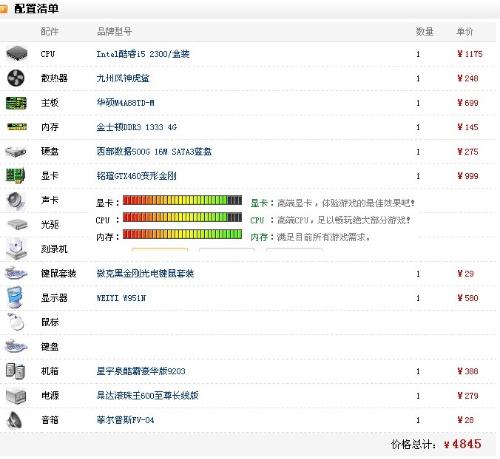The height and width of the screenshot is (459, 500).
Task: Click the ¥1175 CPU price
Action: point(470,54)
